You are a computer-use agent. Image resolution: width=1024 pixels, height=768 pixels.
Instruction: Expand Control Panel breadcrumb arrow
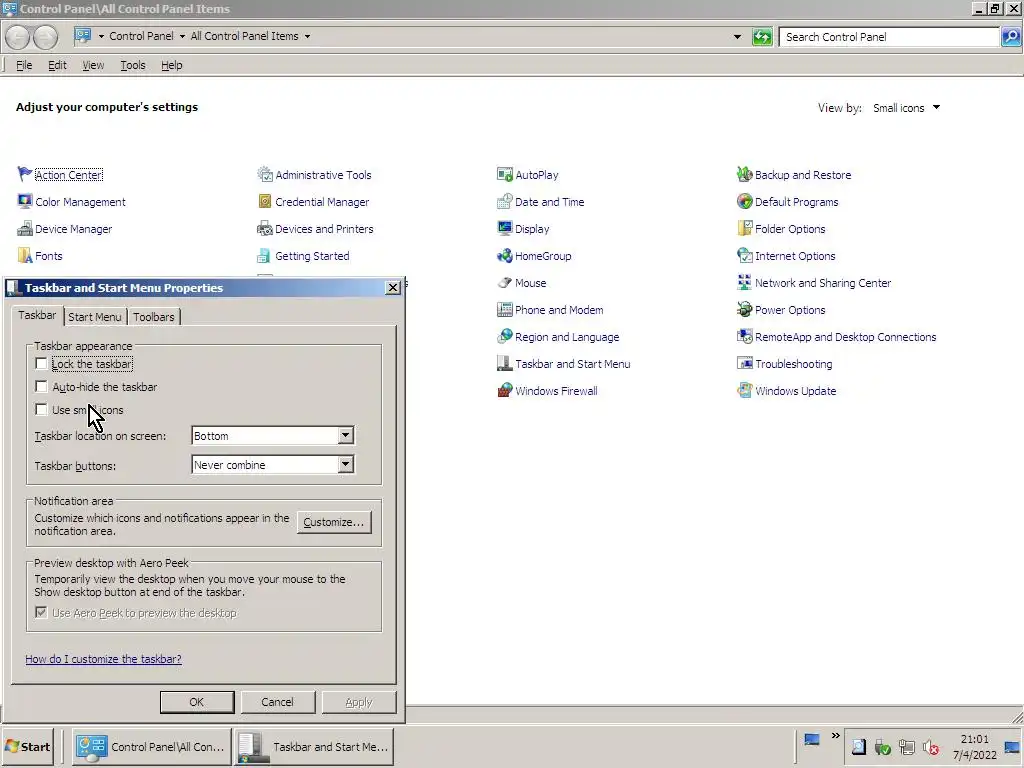(x=182, y=37)
